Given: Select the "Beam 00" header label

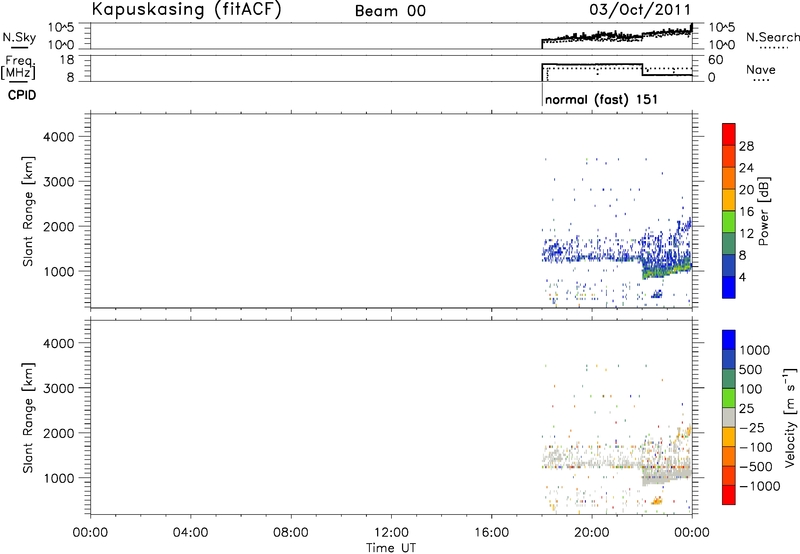Looking at the screenshot, I should [x=390, y=11].
